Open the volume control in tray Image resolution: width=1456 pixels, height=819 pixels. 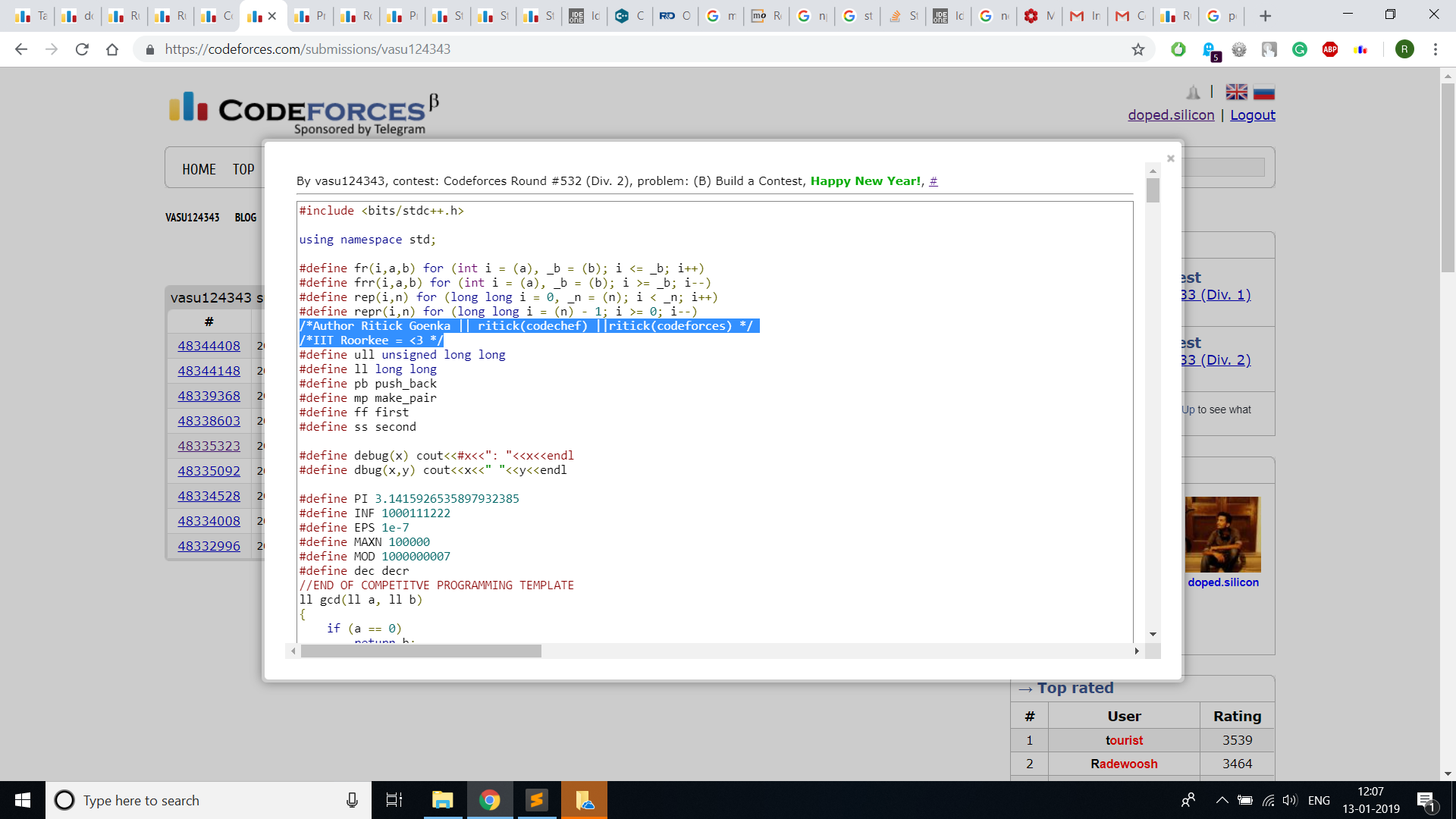pos(1290,800)
